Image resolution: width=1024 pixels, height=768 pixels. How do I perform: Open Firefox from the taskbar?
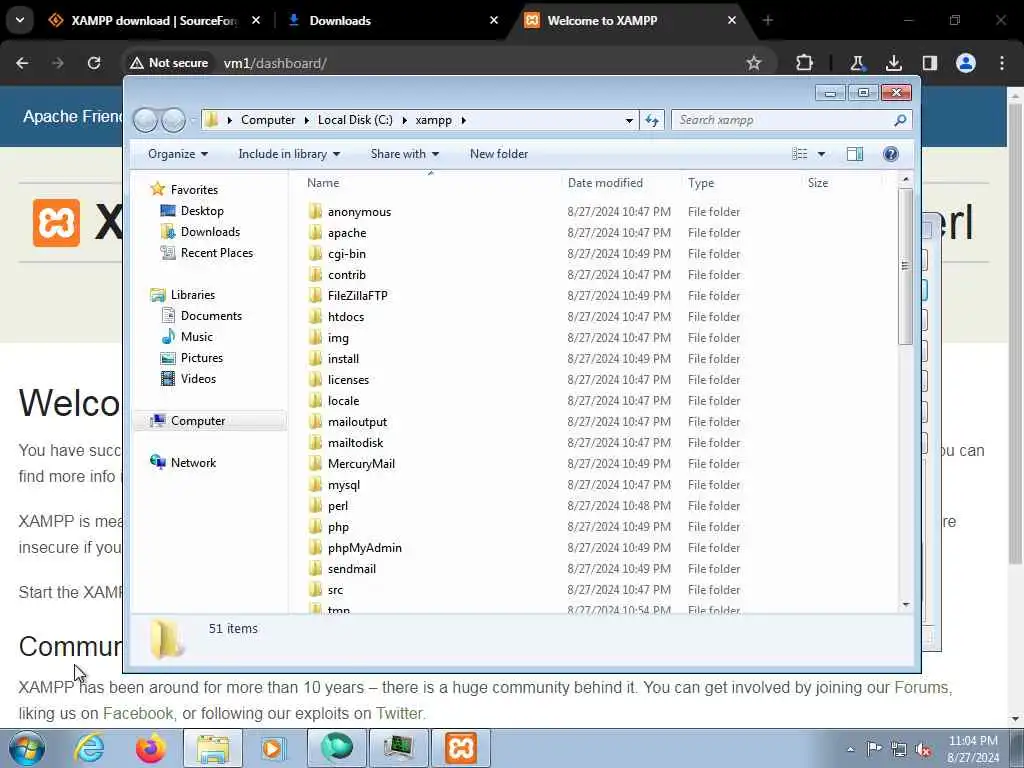[151, 748]
